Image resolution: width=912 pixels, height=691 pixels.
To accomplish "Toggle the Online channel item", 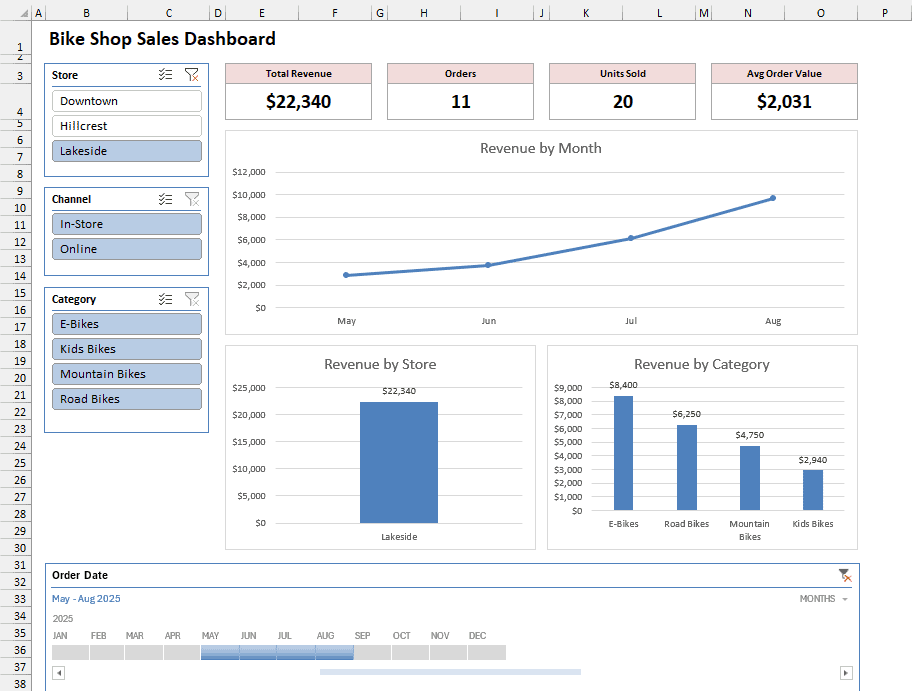I will (x=127, y=249).
